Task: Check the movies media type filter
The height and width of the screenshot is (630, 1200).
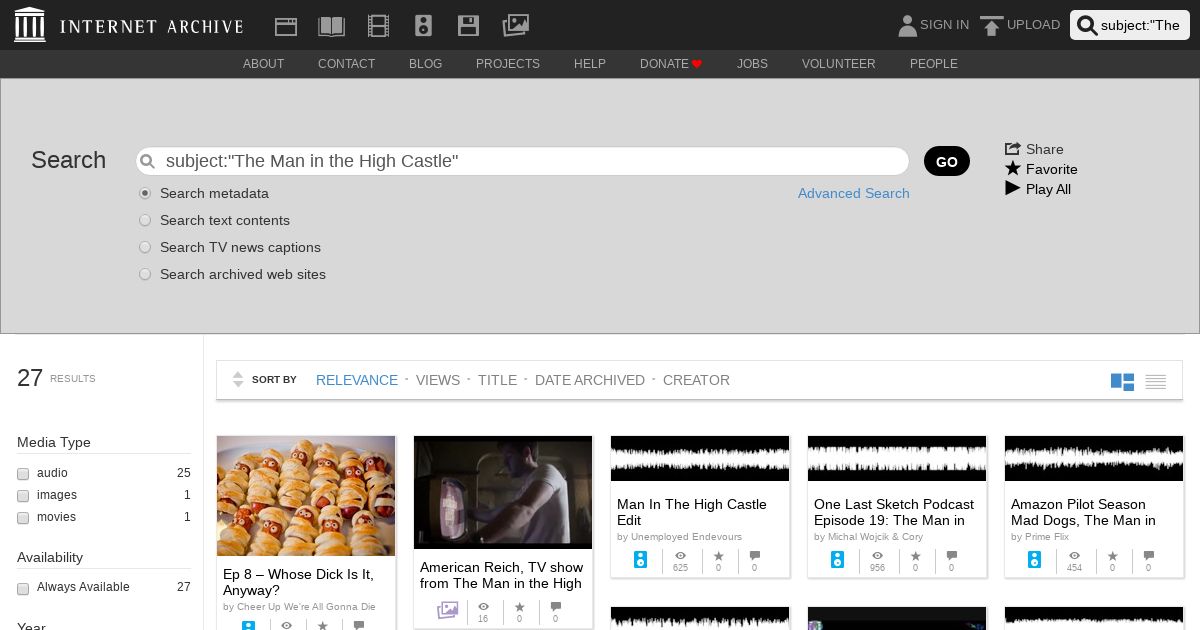Action: [x=23, y=518]
